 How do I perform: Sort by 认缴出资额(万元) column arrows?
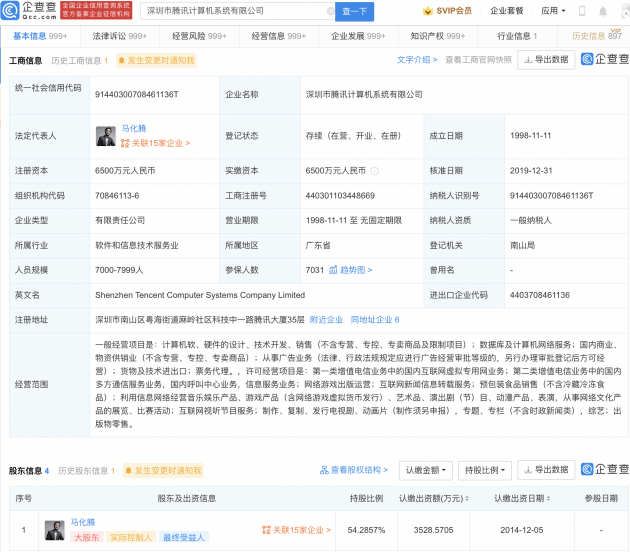467,499
